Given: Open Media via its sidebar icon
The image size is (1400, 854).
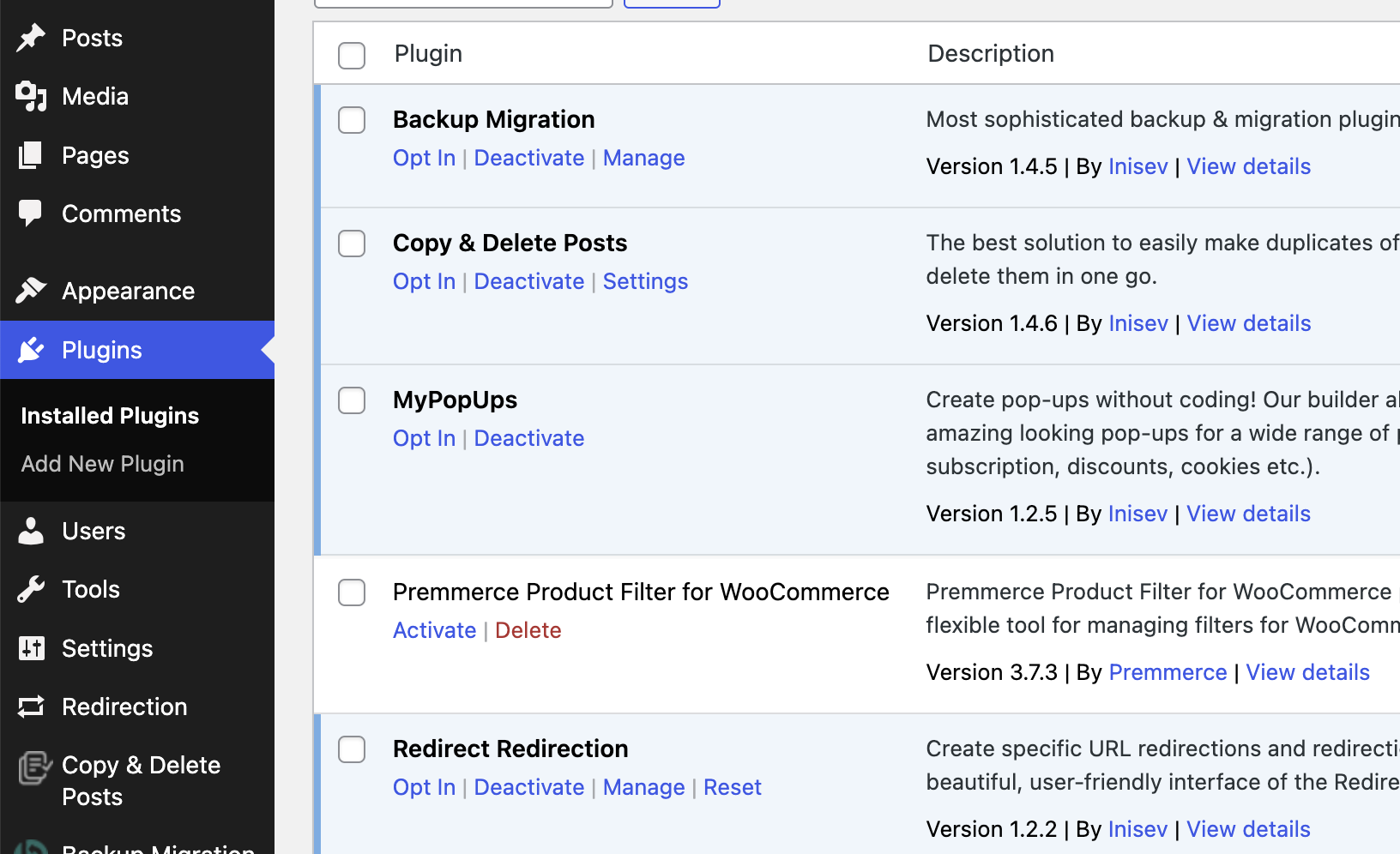Looking at the screenshot, I should pos(31,97).
